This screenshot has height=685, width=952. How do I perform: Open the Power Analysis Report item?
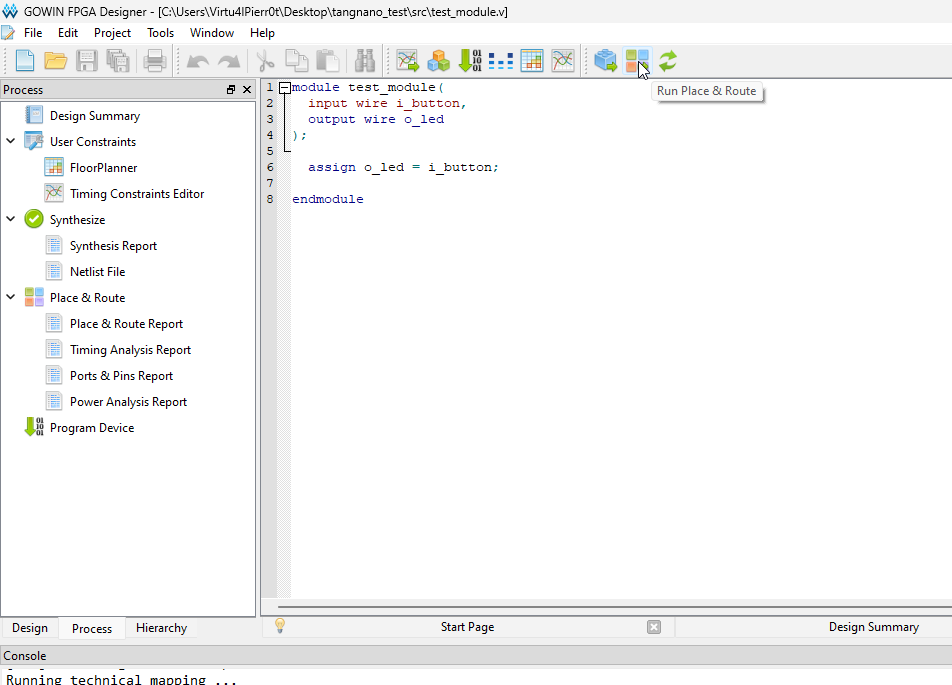pyautogui.click(x=128, y=402)
